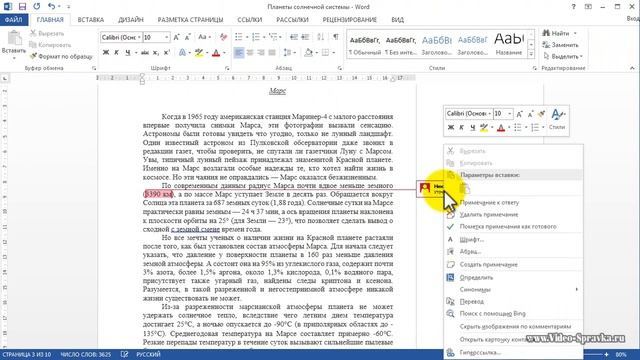The width and height of the screenshot is (640, 360).
Task: Click the font color (red A) button in ribbon
Action: (216, 53)
